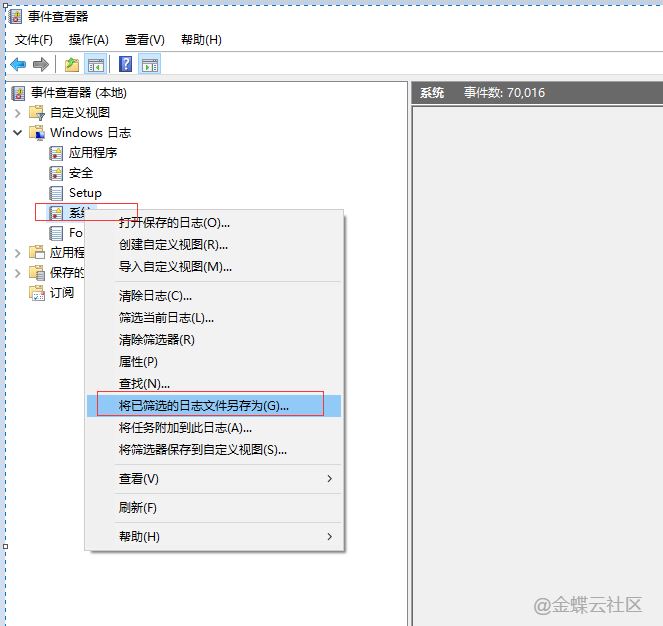Image resolution: width=663 pixels, height=626 pixels.
Task: Click the Forward arrow toolbar icon
Action: 41,65
